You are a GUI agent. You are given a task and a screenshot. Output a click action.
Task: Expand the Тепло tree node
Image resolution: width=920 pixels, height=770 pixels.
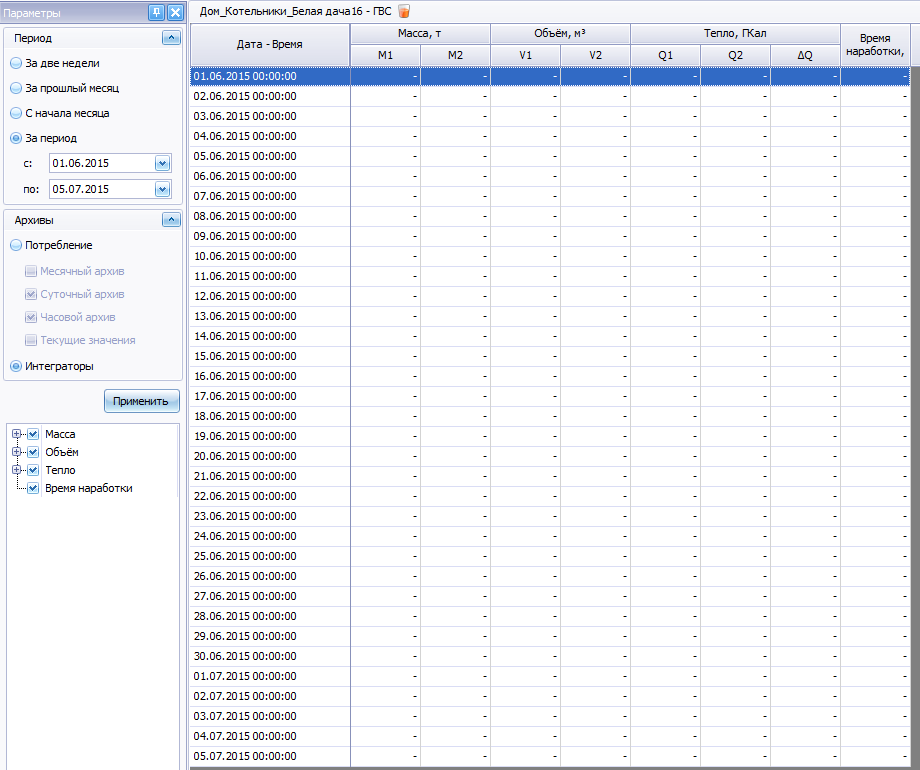[x=16, y=470]
